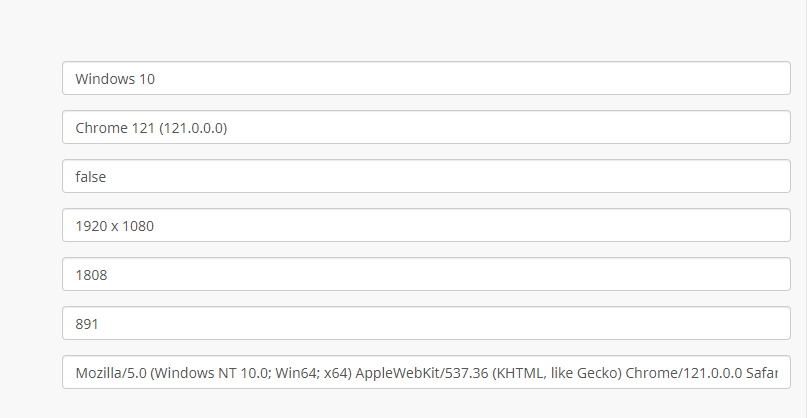Click the box between Chrome 121 and 1920 x 1080
809x418 pixels.
[426, 176]
